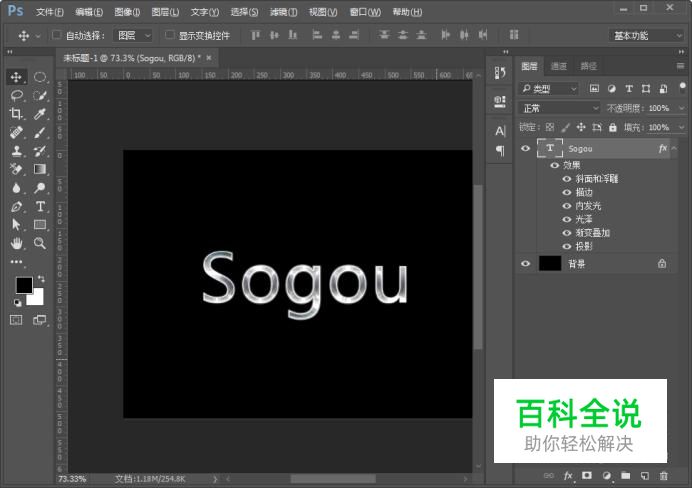Viewport: 692px width, 488px height.
Task: Select the Elliptical Marquee tool
Action: 40,77
